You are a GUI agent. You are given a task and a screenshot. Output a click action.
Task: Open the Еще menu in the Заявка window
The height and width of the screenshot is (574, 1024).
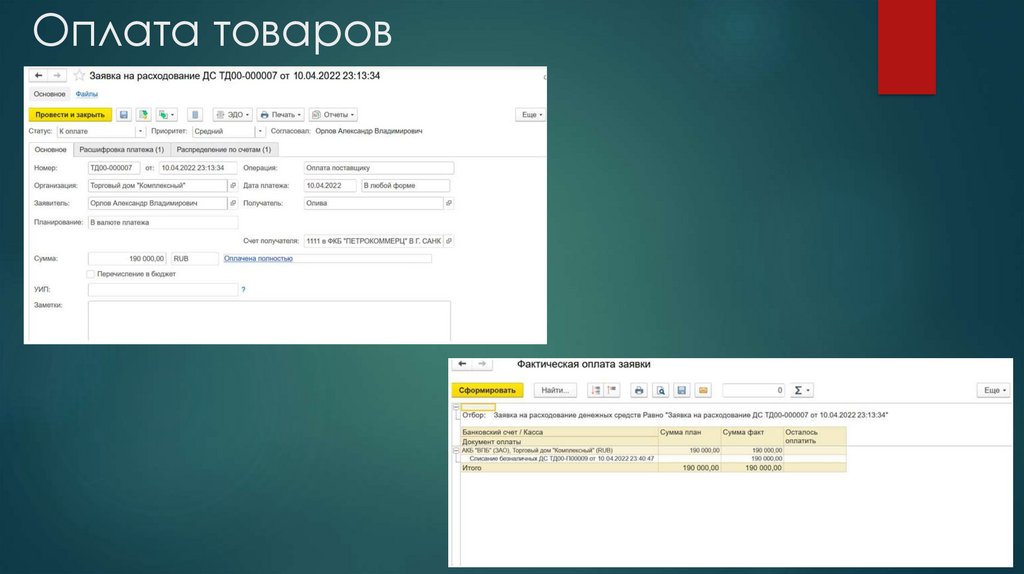(x=532, y=115)
